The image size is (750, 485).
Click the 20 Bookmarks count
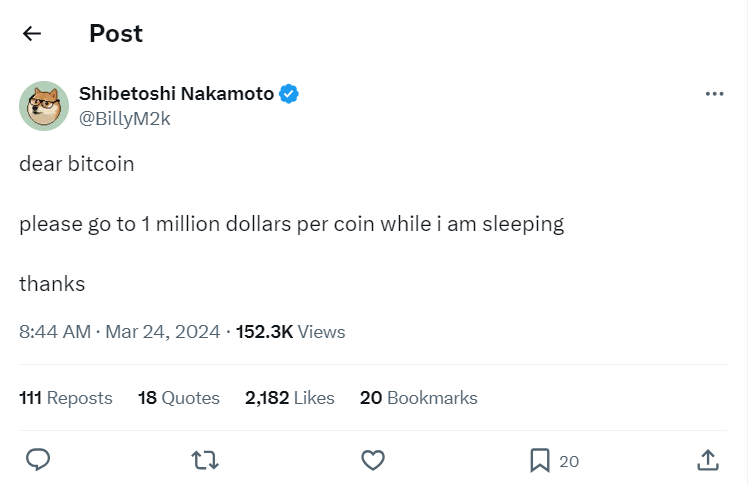pos(418,398)
